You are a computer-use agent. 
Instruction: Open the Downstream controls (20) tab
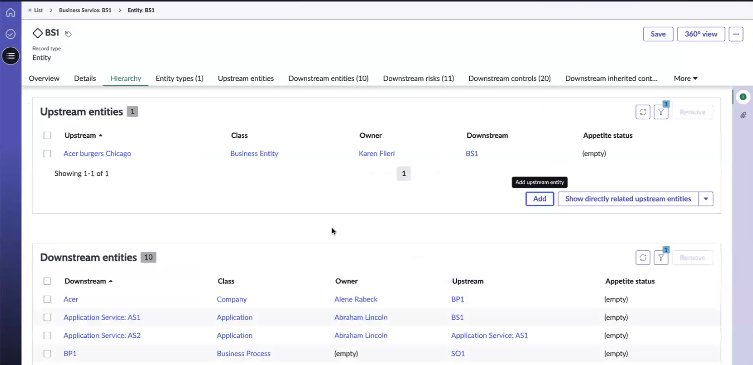click(x=510, y=78)
